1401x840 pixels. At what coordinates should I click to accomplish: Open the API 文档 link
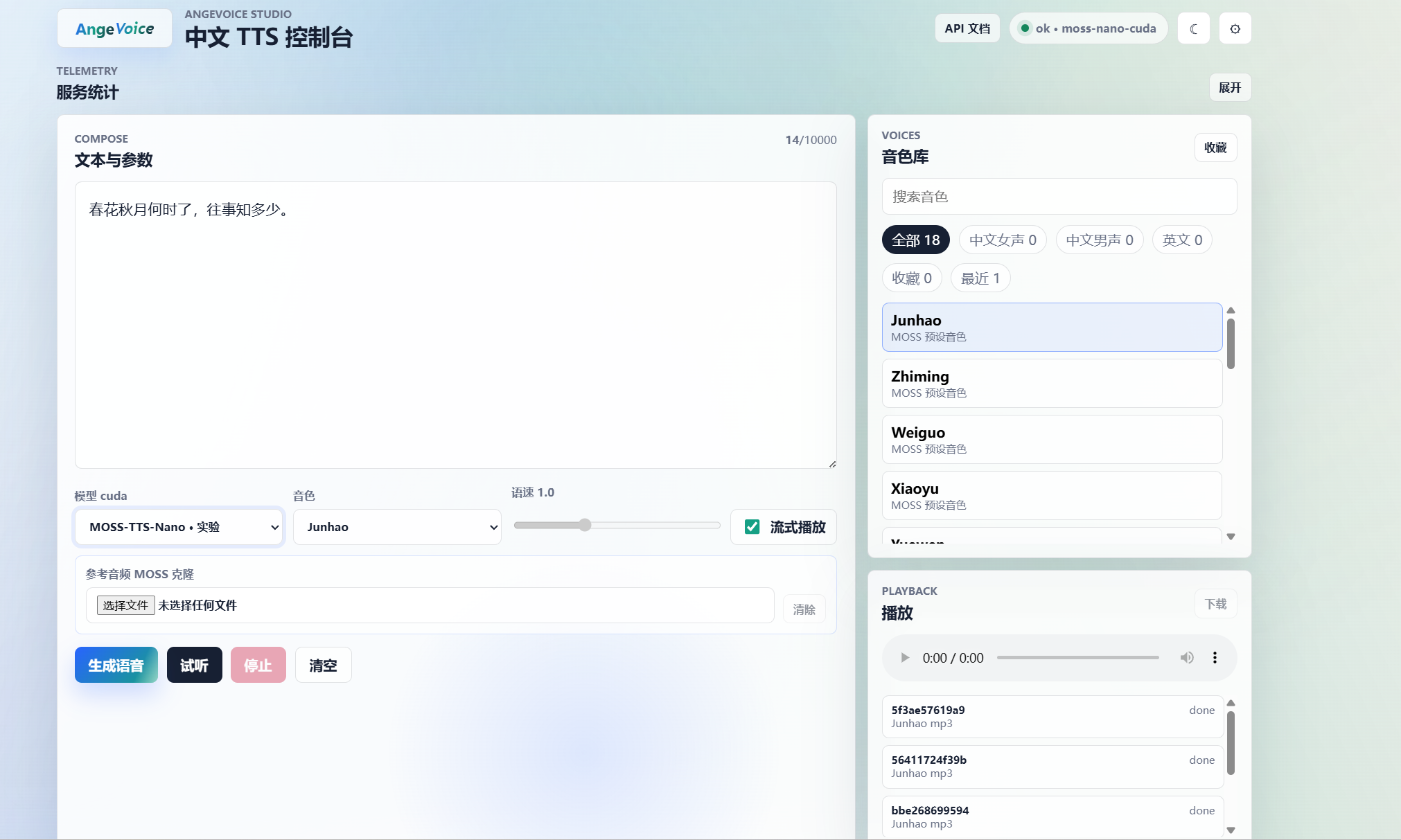tap(967, 28)
